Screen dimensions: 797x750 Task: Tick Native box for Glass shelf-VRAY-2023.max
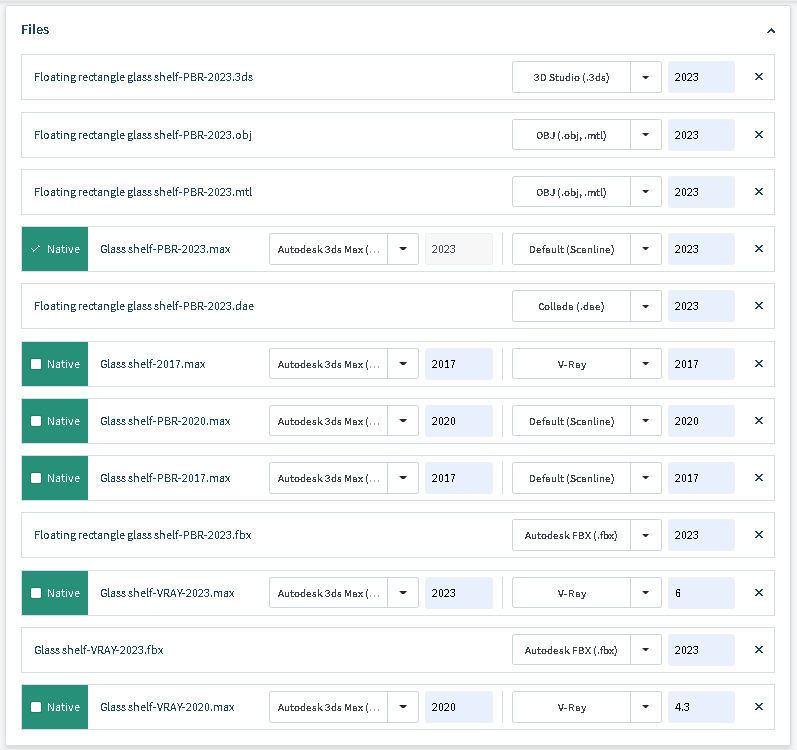(x=36, y=593)
